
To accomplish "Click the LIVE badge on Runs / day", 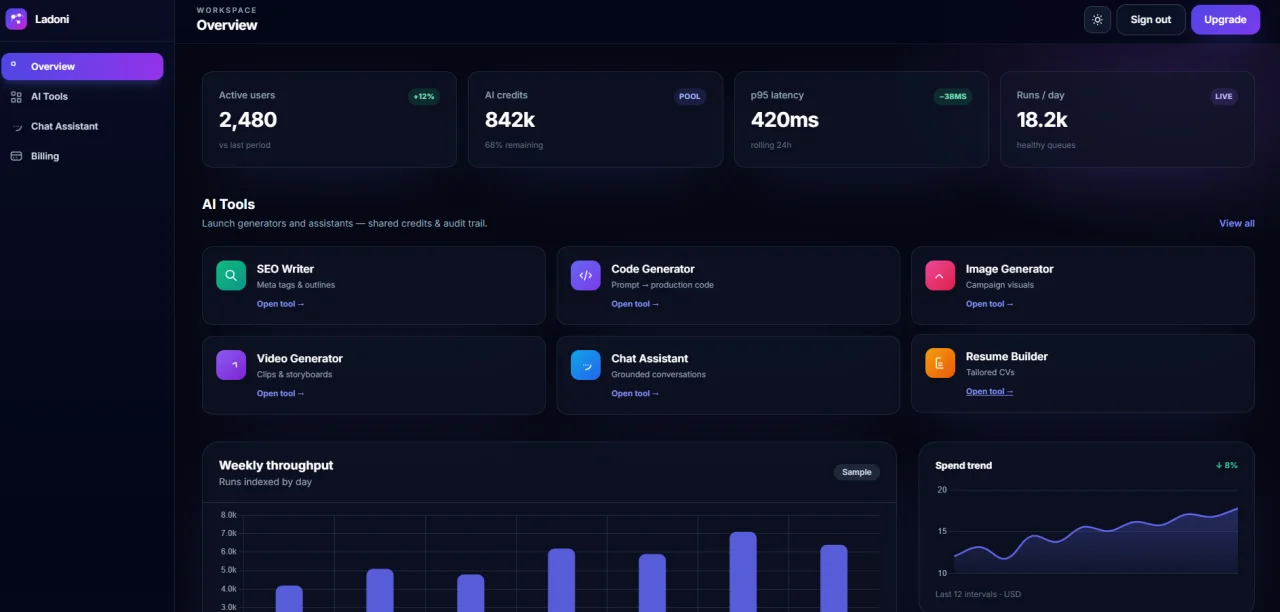I will click(x=1224, y=97).
